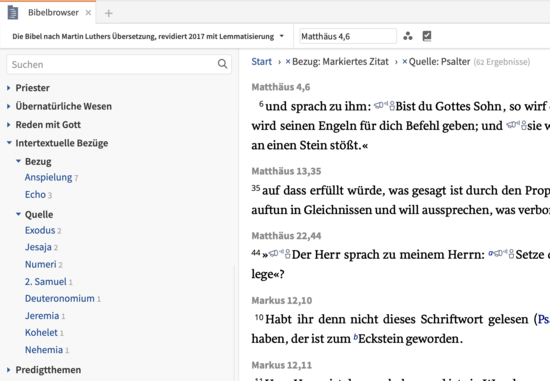This screenshot has height=381, width=550.
Task: Remove the 'Quelle: Psalter' filter via its x
Action: [x=405, y=62]
